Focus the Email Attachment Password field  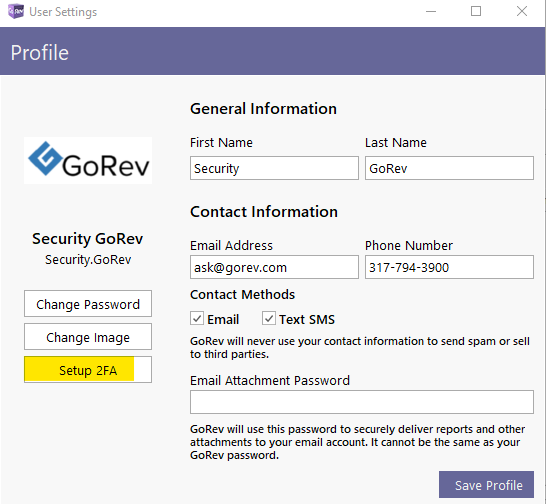coord(362,402)
